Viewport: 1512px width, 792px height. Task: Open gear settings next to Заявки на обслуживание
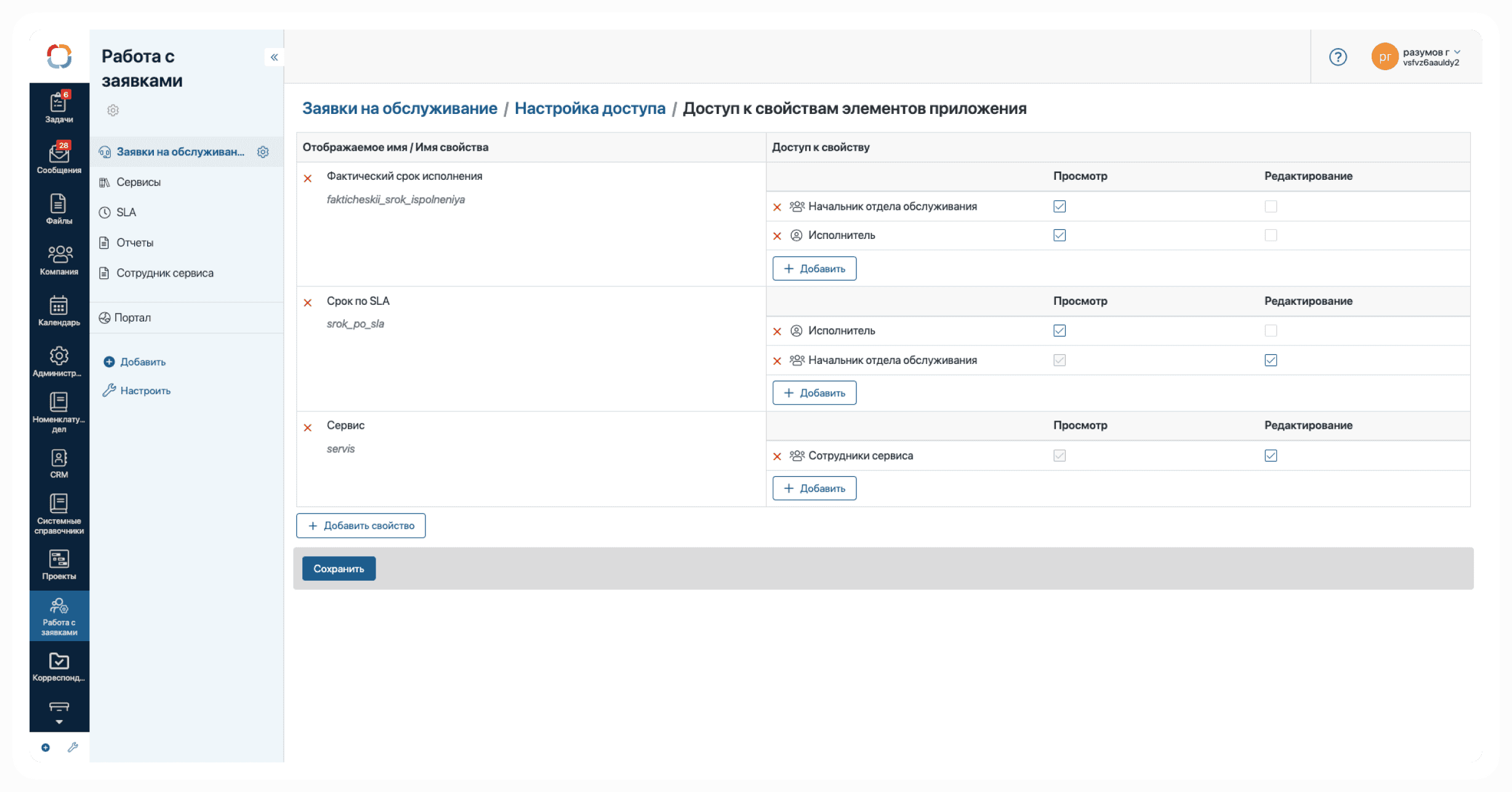(263, 152)
